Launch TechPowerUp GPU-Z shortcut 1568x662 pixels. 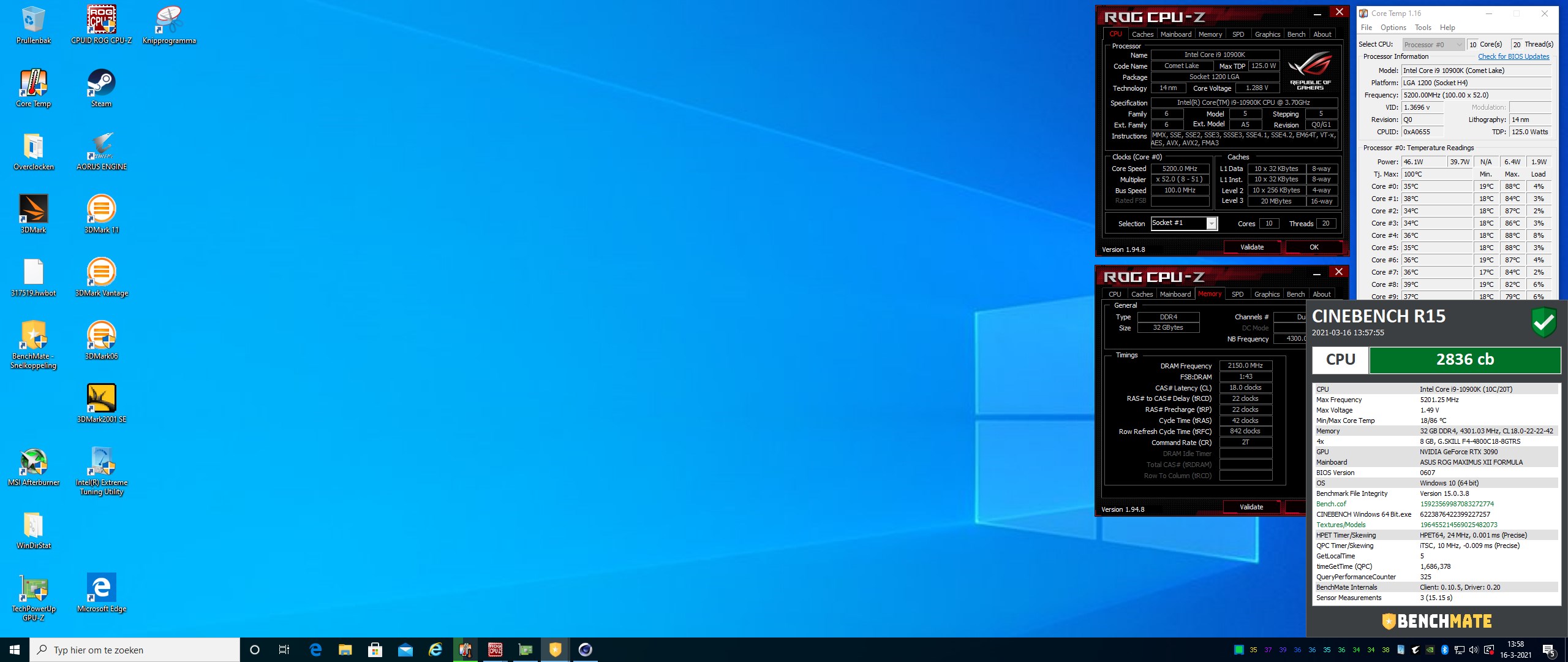33,598
